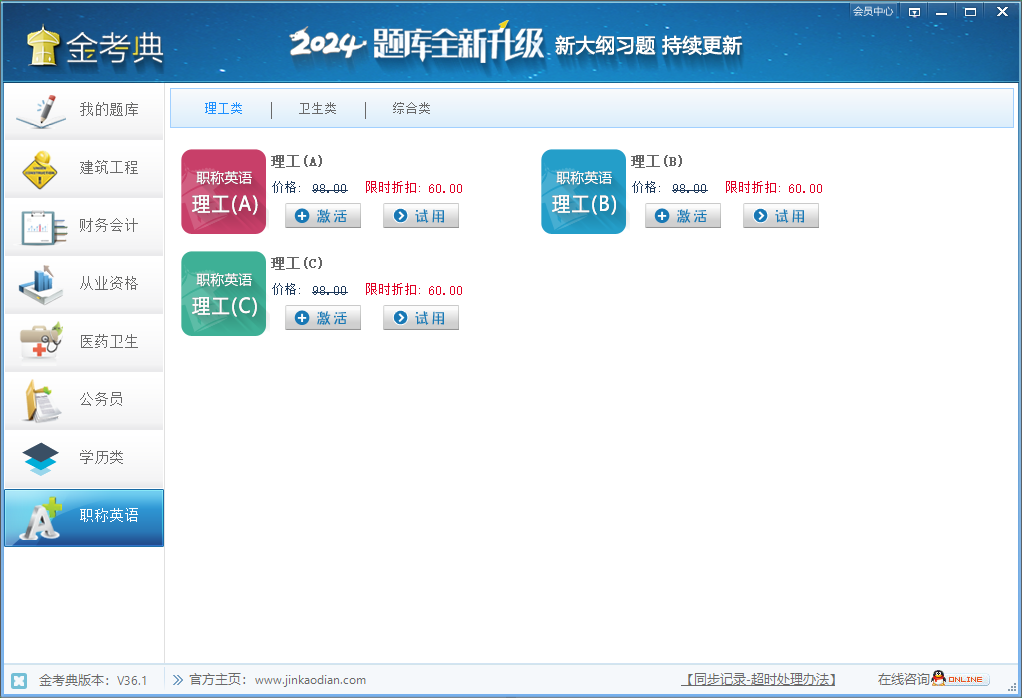This screenshot has height=698, width=1022.
Task: Click the double chevron before 官方主页
Action: coord(177,680)
